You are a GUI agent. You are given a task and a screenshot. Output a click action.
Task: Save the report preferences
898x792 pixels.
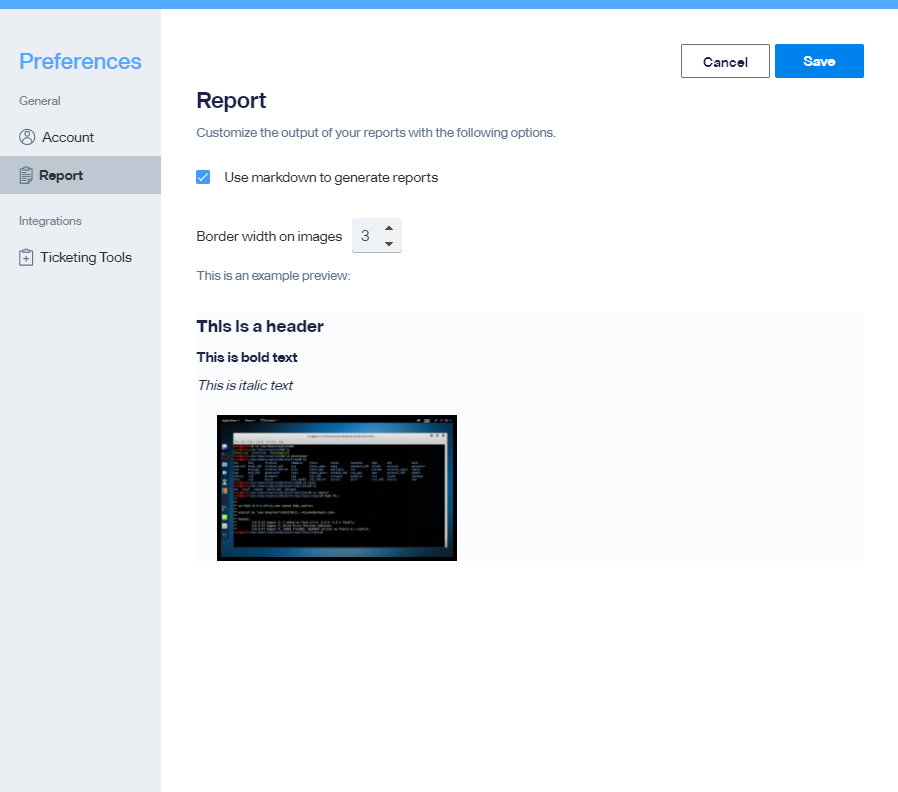819,61
